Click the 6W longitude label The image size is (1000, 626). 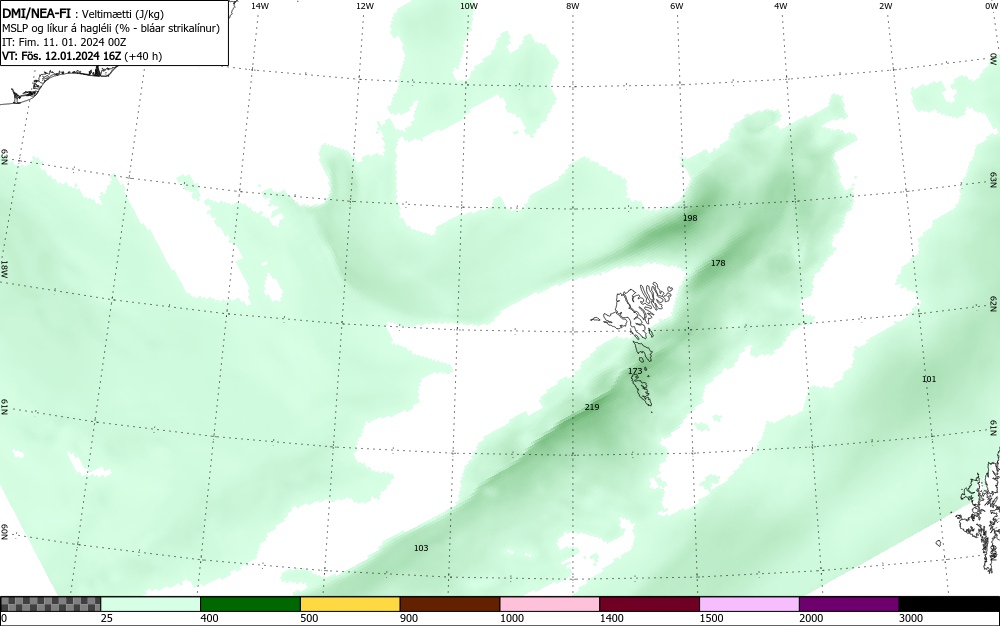pos(677,6)
